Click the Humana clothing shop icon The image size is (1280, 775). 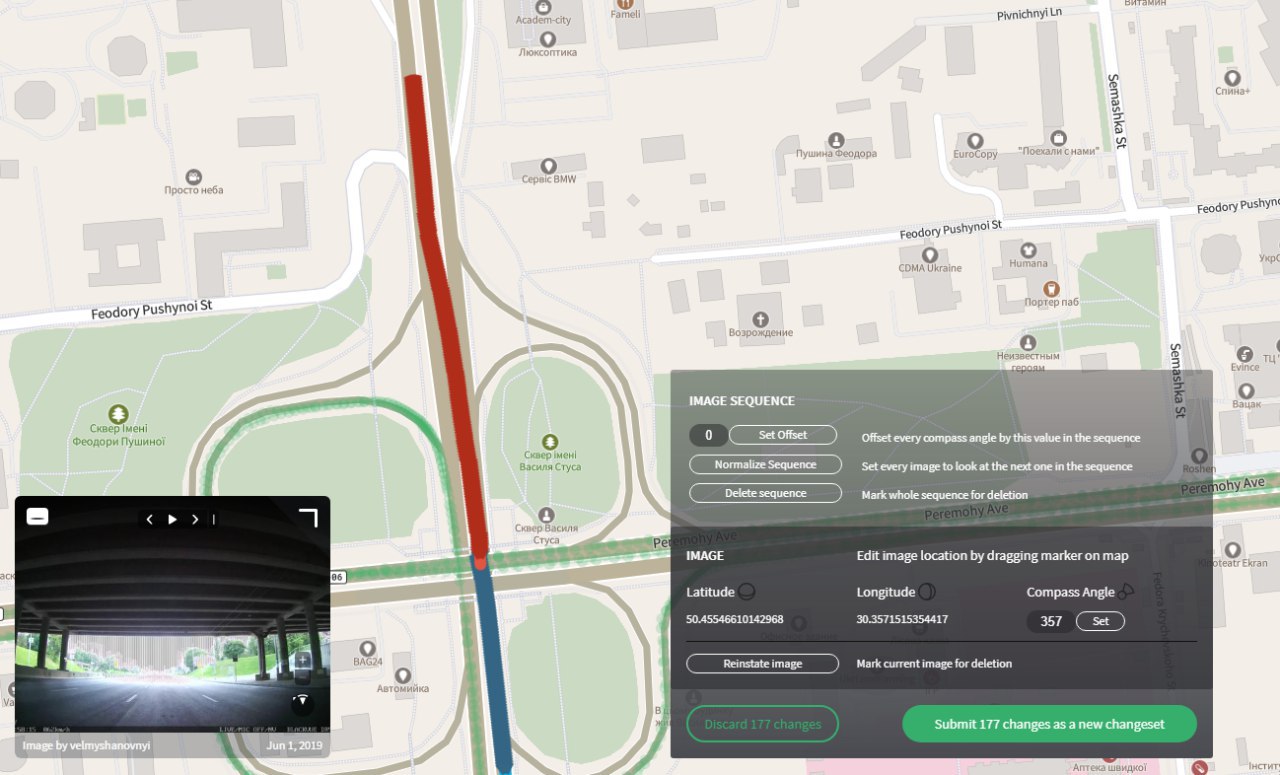click(1028, 249)
